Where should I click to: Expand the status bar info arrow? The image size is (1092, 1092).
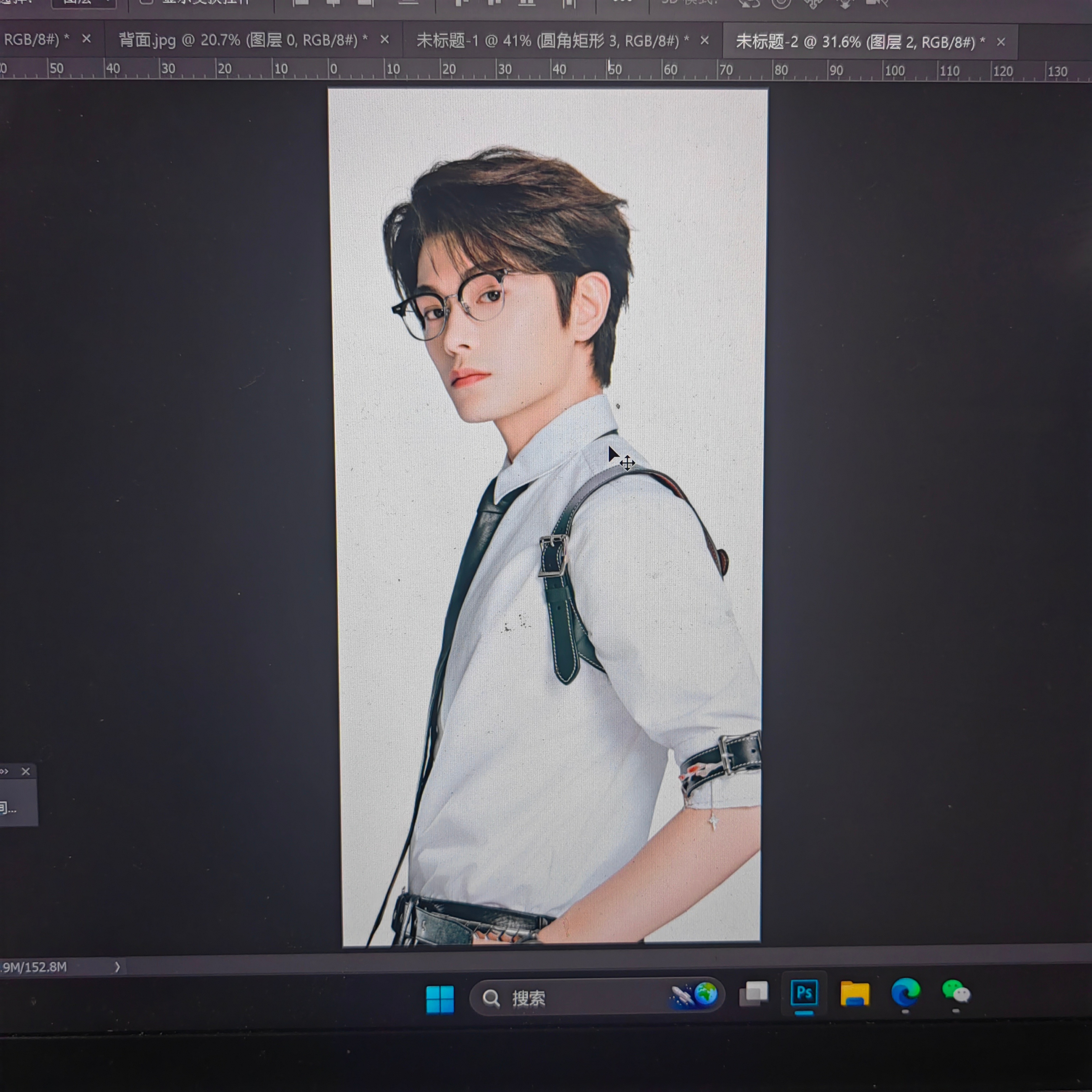(x=117, y=967)
